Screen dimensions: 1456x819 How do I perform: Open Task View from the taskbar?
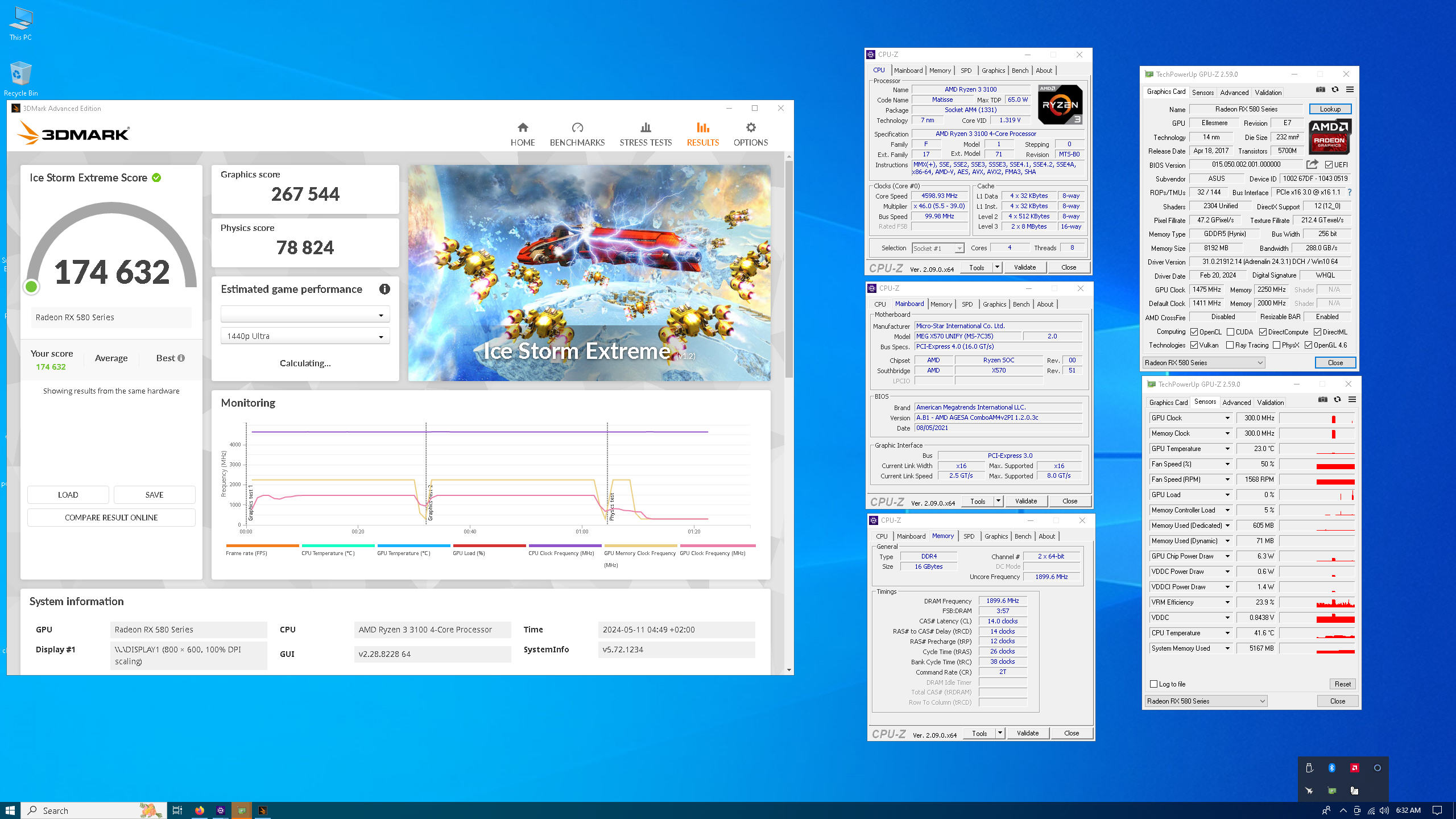(x=177, y=810)
